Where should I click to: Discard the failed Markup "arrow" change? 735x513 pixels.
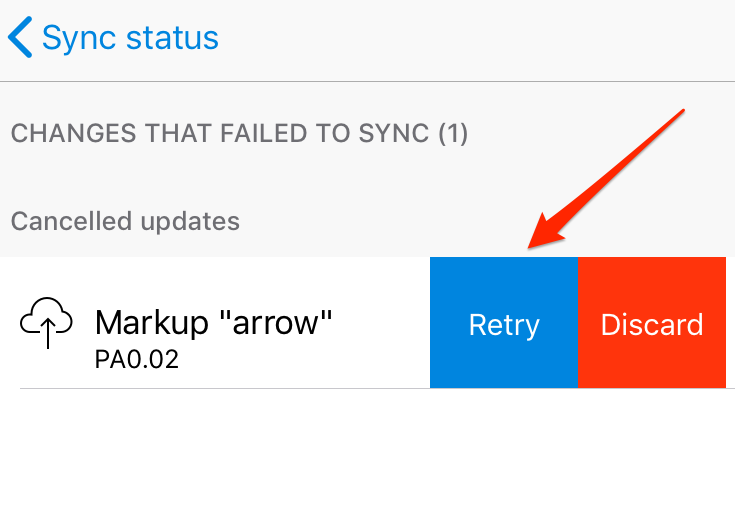(x=652, y=324)
